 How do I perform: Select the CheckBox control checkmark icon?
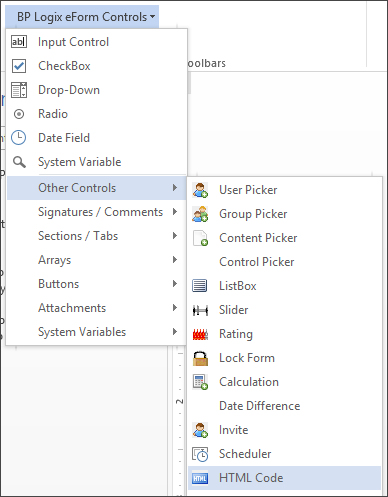coord(19,66)
